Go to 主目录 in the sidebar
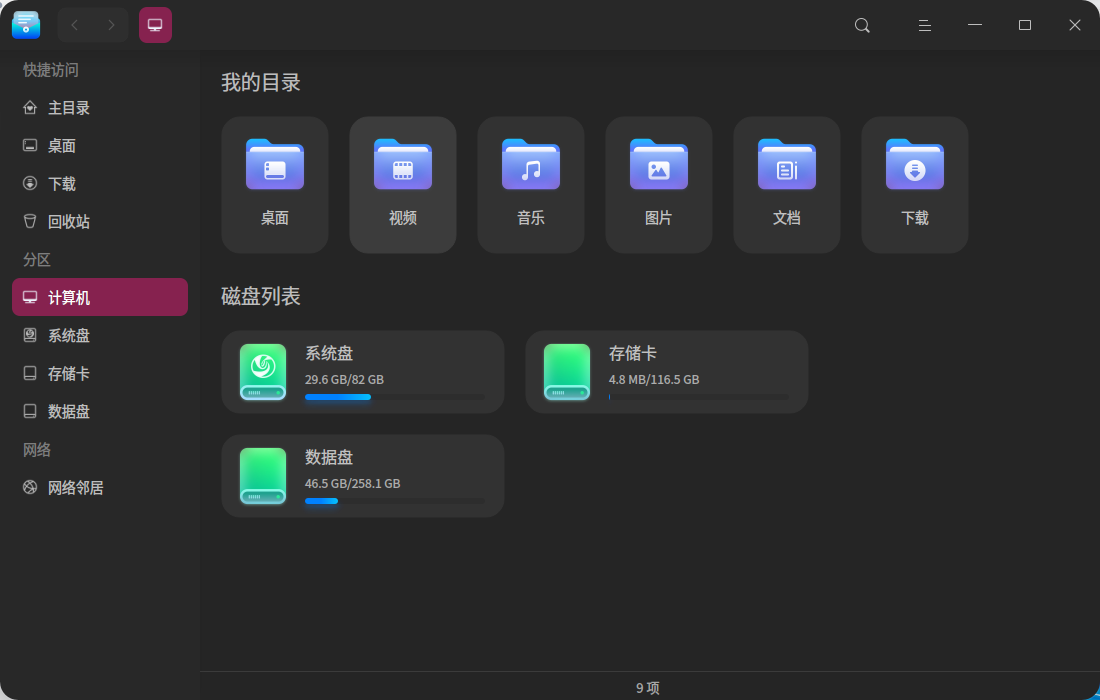 point(100,107)
